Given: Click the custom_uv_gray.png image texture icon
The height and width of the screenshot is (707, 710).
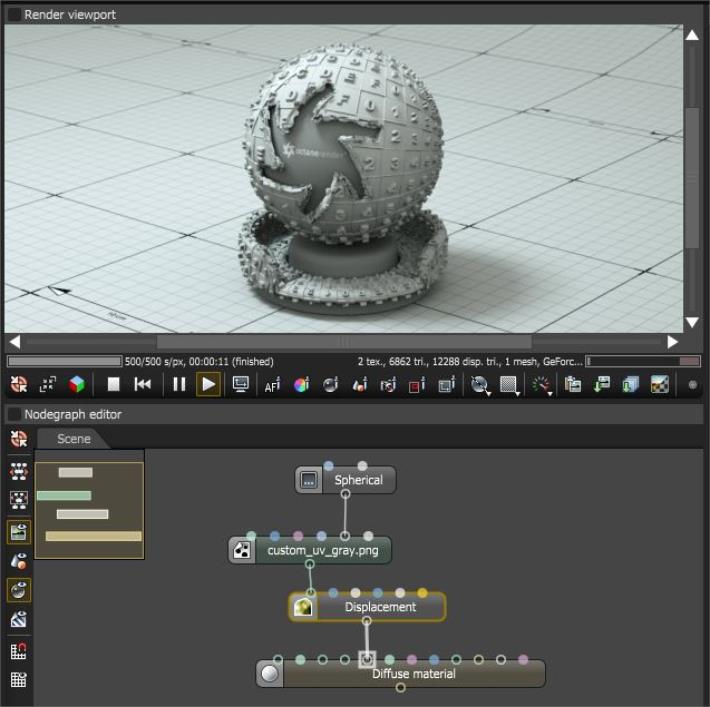Looking at the screenshot, I should tap(242, 550).
